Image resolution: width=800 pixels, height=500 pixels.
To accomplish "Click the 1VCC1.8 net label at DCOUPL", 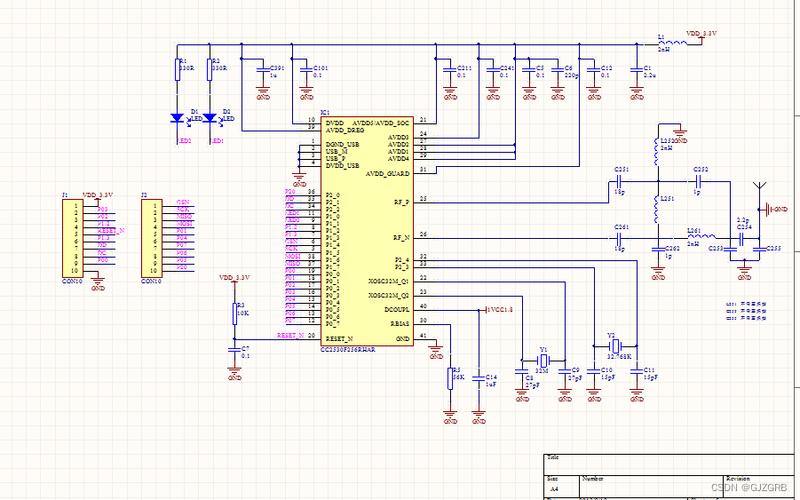I will coord(499,310).
